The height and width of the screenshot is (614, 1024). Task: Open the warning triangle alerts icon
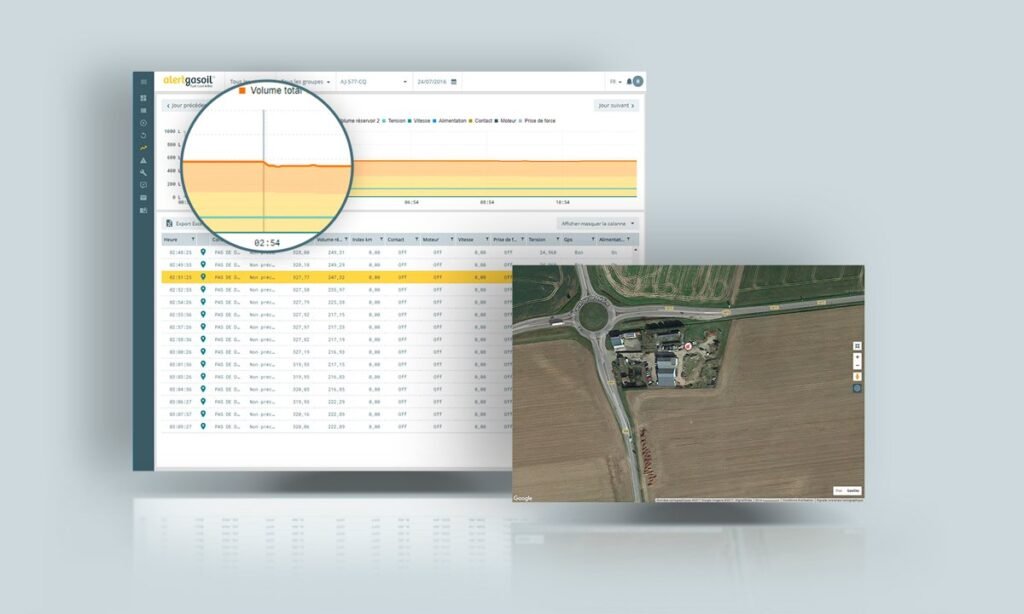tap(144, 160)
